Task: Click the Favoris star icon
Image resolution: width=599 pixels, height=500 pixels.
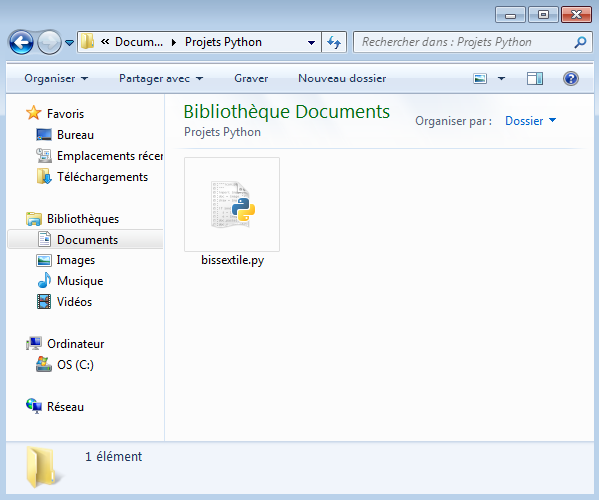Action: [x=34, y=113]
